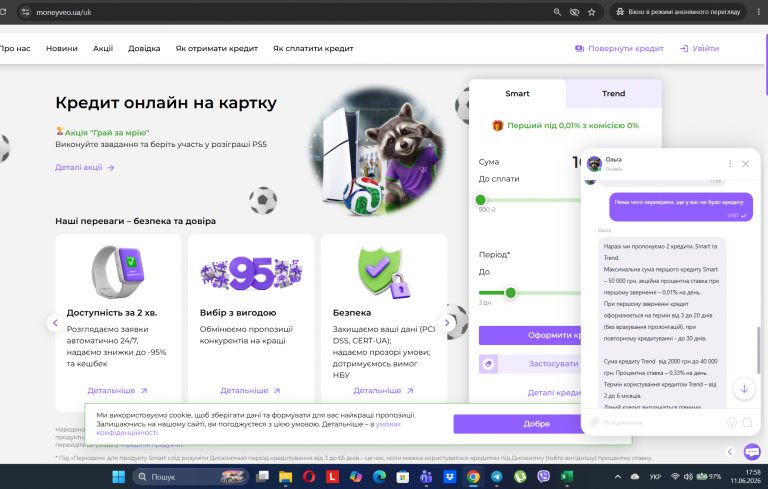
Task: Click the taskbar 'Пошук' search box
Action: coord(190,477)
